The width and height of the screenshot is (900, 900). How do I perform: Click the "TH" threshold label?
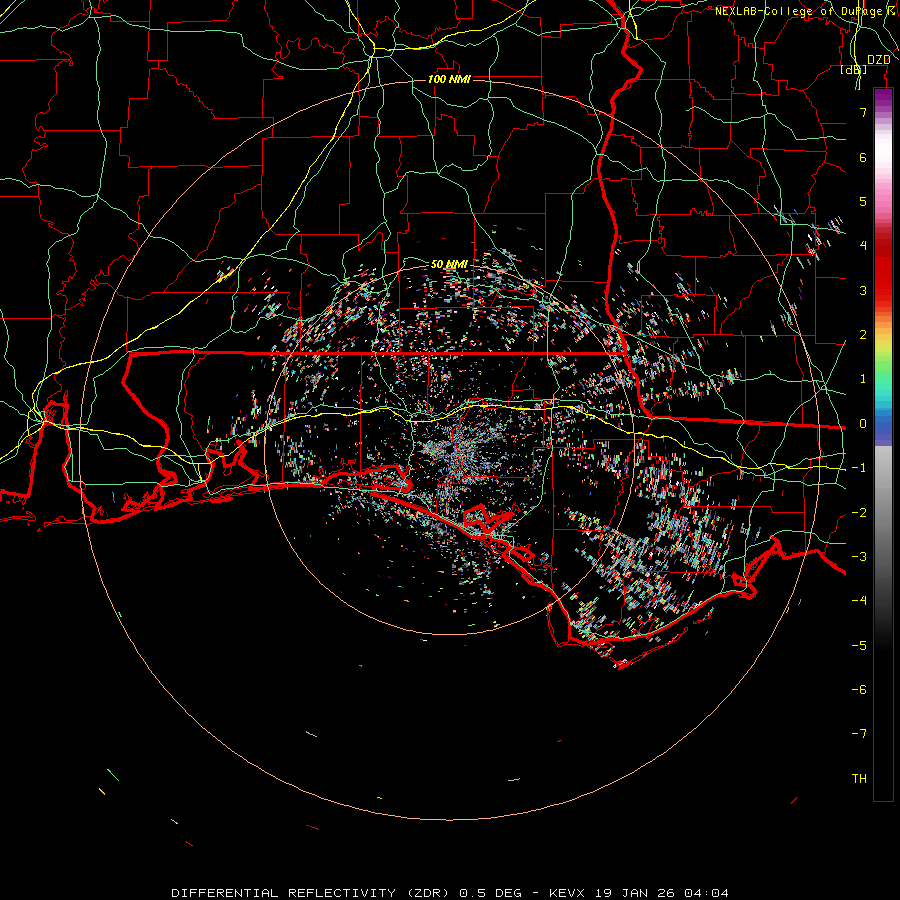pos(859,779)
